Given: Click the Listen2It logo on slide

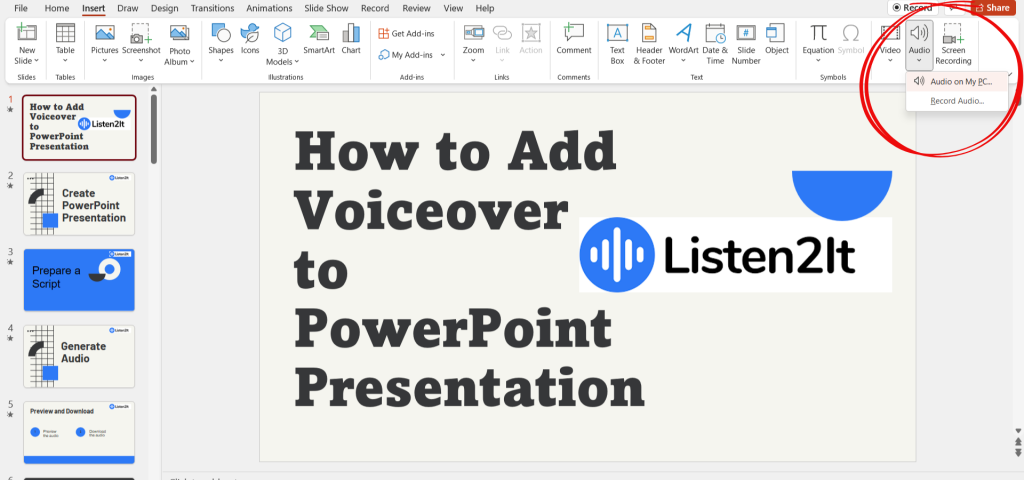Looking at the screenshot, I should 735,254.
